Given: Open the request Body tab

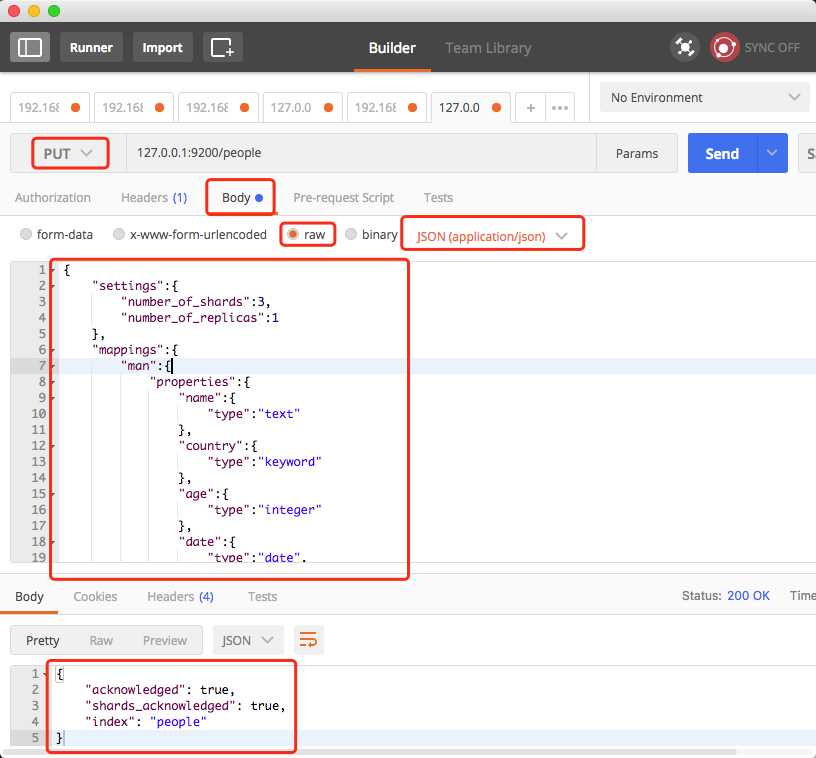Looking at the screenshot, I should coord(242,198).
